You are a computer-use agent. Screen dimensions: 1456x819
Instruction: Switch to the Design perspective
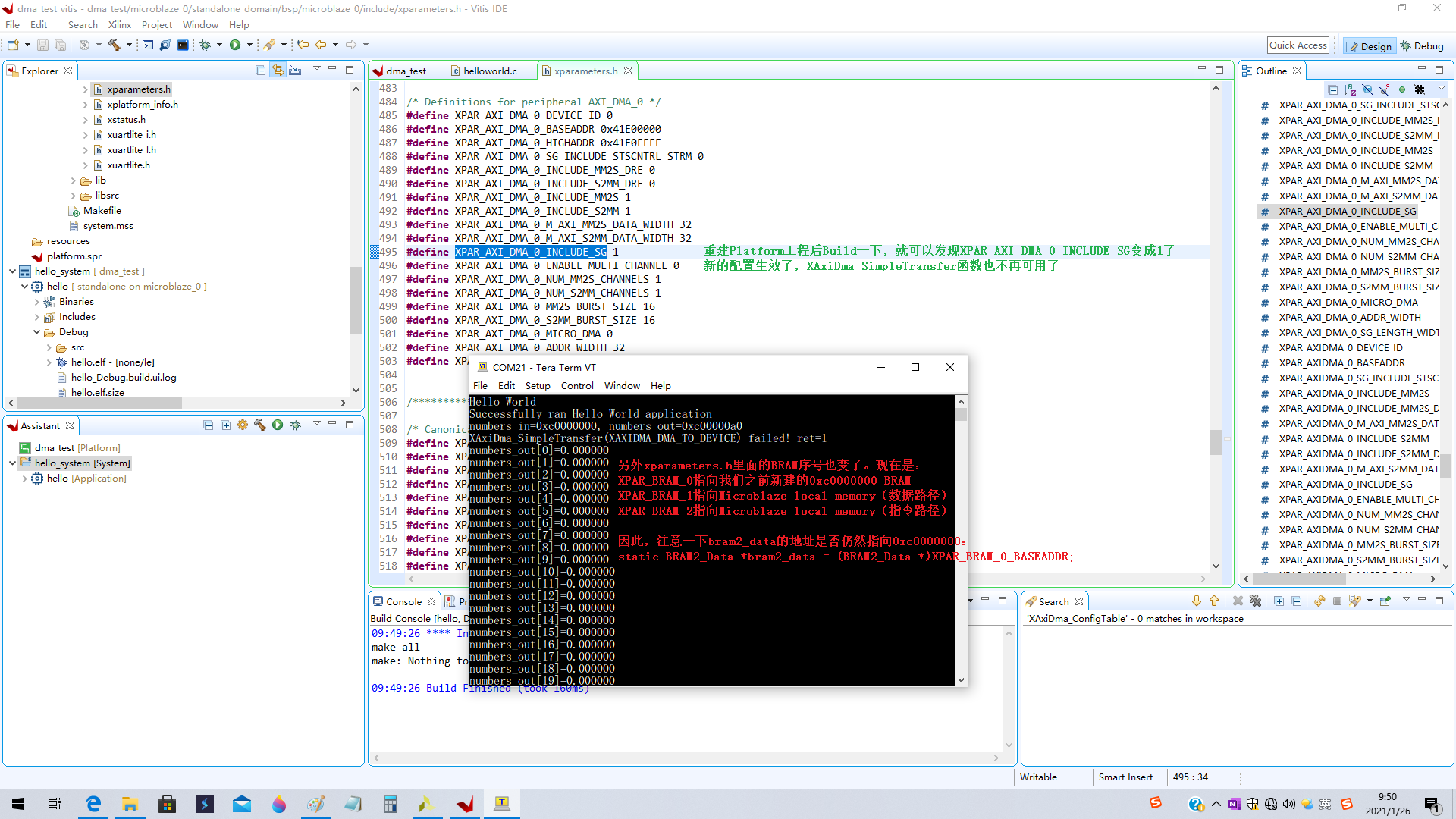click(1368, 46)
